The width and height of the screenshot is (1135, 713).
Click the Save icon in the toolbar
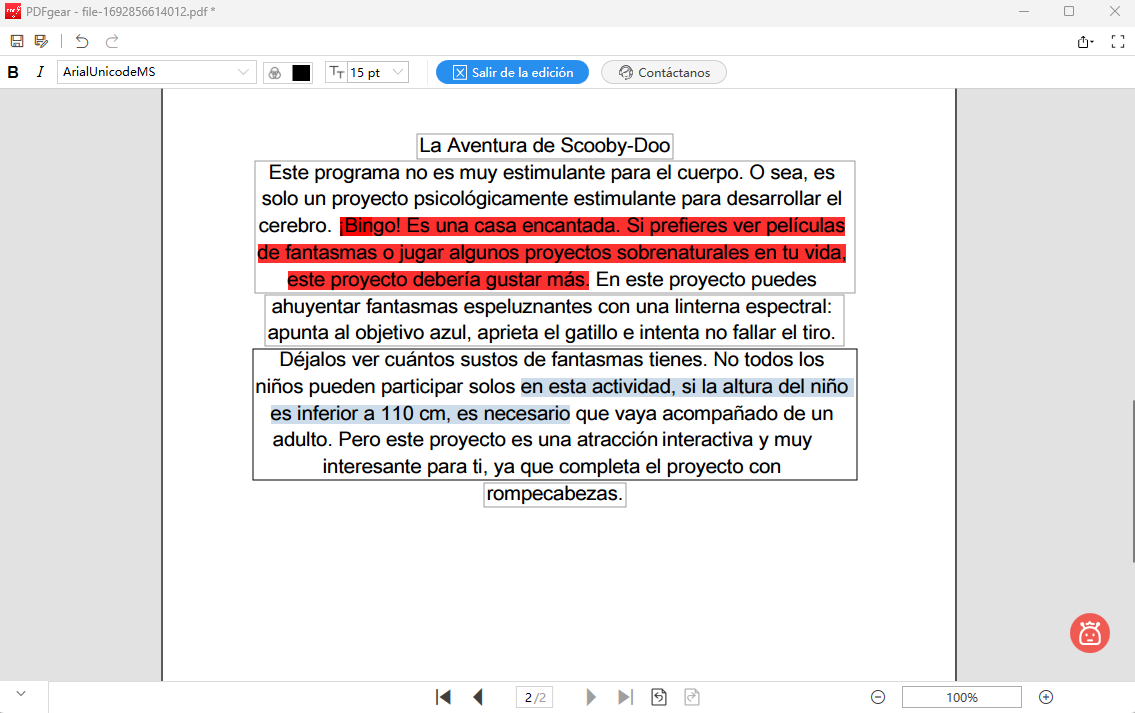[x=17, y=40]
